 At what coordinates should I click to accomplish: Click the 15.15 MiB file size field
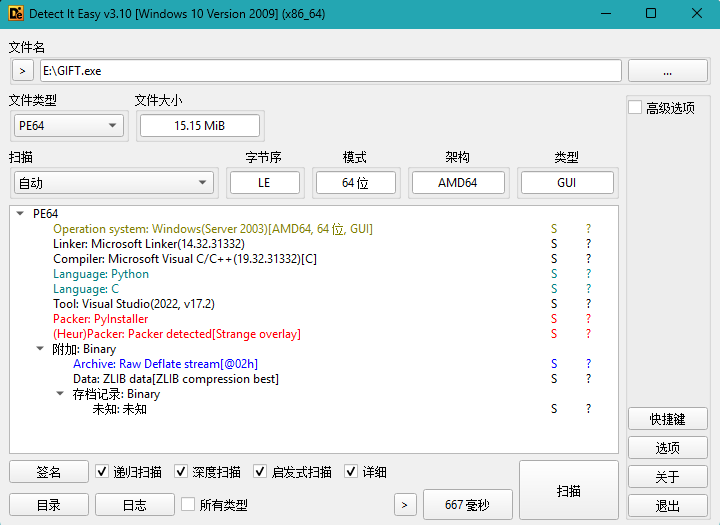(200, 125)
